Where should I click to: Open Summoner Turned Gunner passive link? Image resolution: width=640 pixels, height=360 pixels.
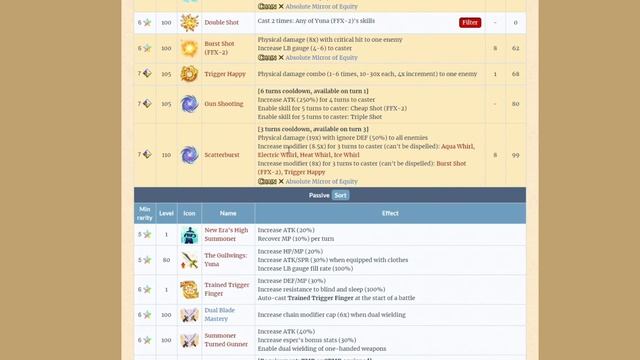(x=226, y=340)
